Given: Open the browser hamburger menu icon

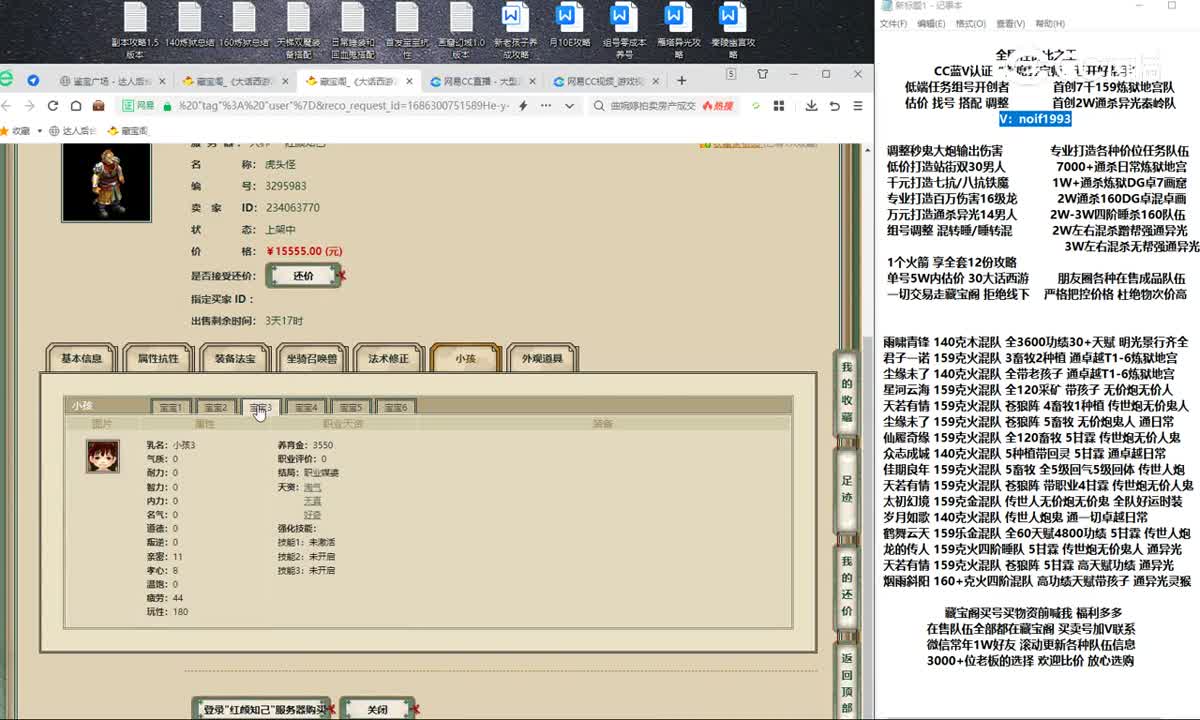Looking at the screenshot, I should click(x=858, y=105).
